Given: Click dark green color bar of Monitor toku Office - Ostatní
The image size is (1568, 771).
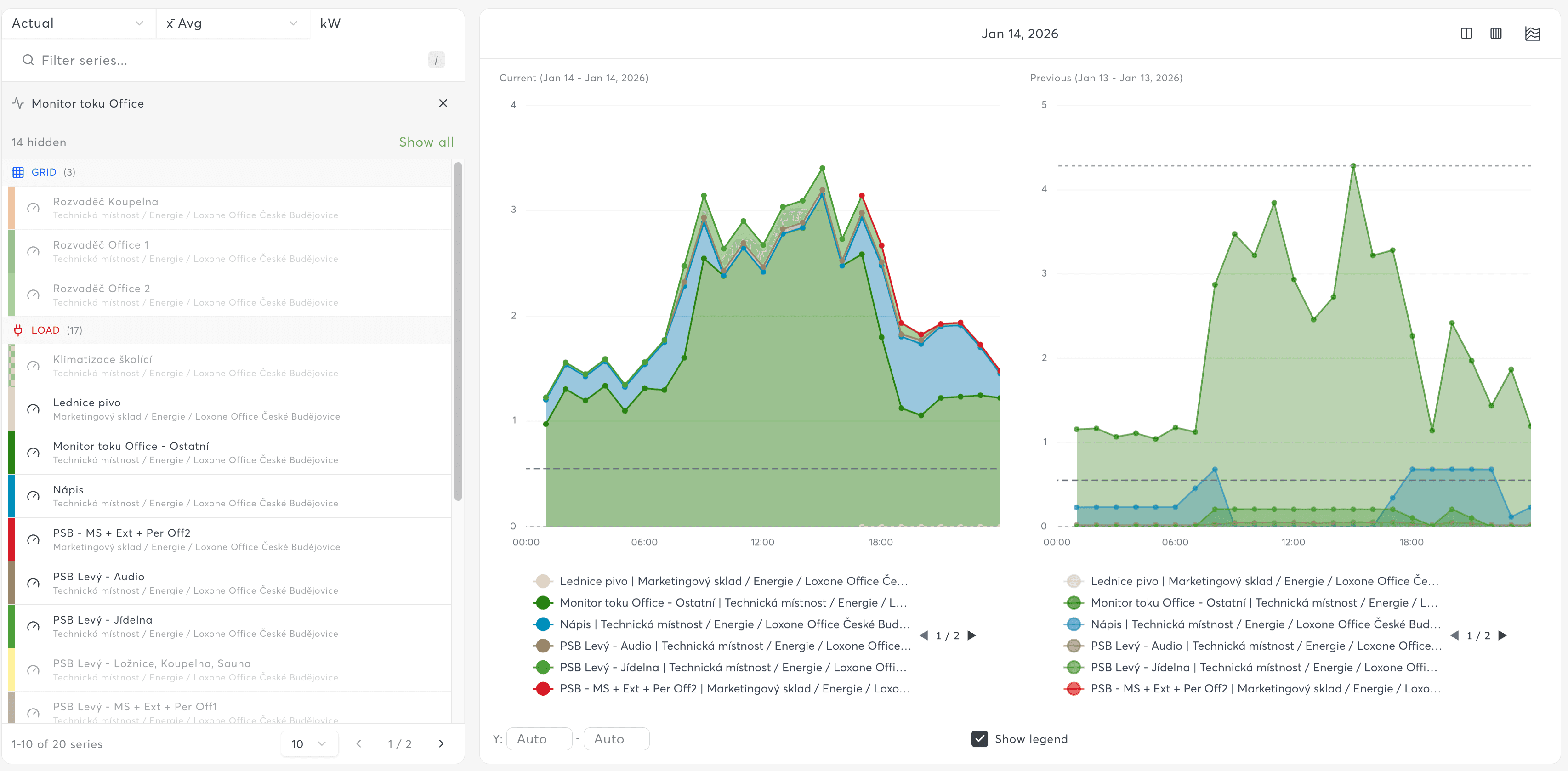Looking at the screenshot, I should pyautogui.click(x=11, y=453).
